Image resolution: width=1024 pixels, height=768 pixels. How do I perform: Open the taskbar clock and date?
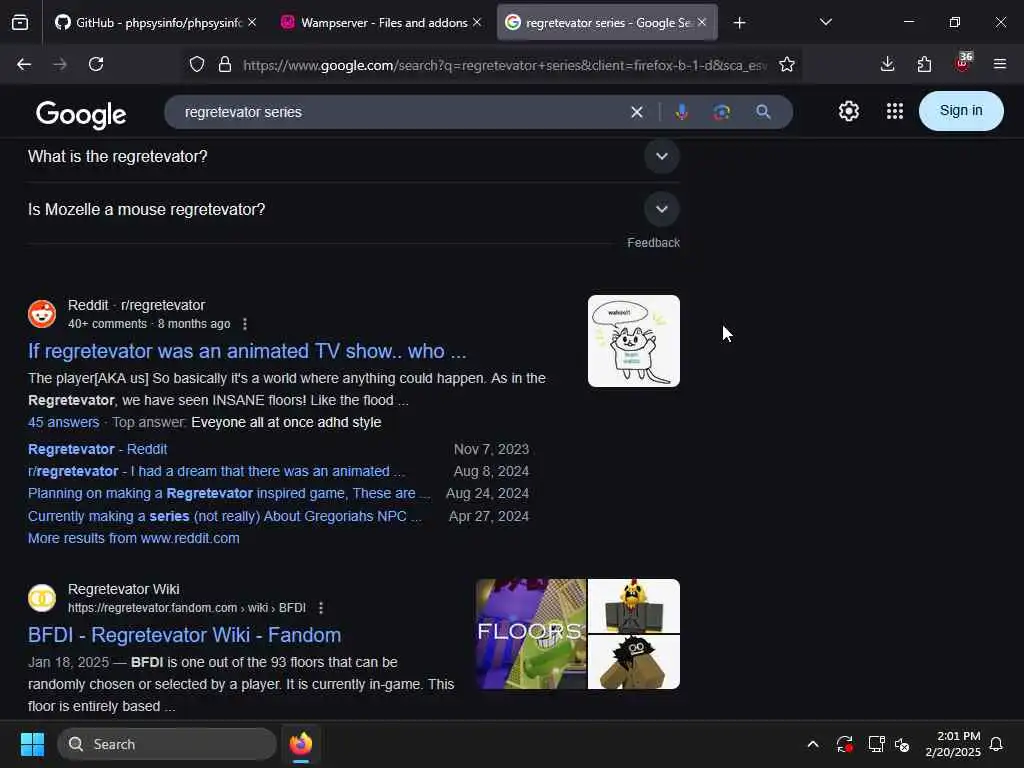953,744
